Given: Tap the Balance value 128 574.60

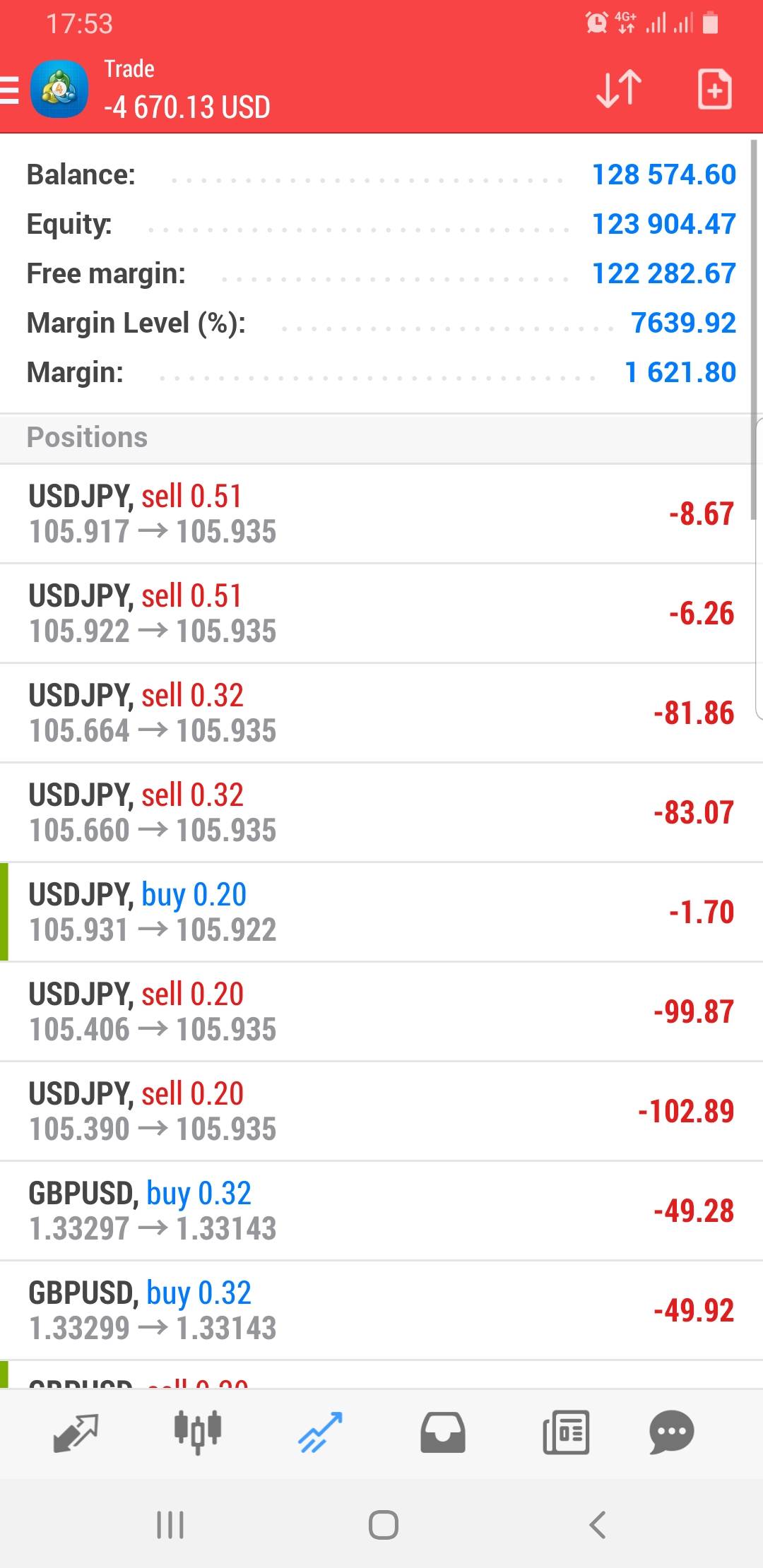Looking at the screenshot, I should [663, 174].
